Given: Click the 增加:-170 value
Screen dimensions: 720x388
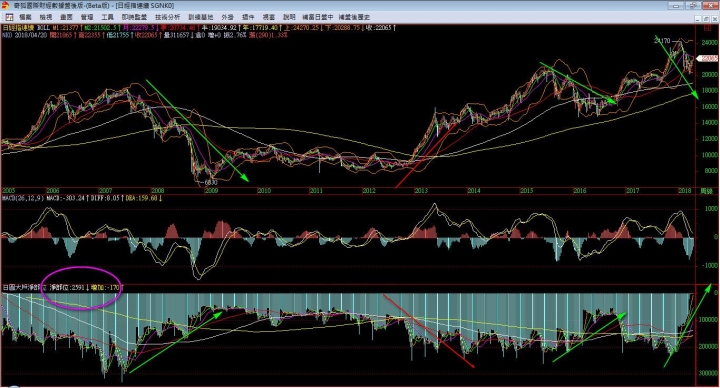Looking at the screenshot, I should tap(105, 287).
